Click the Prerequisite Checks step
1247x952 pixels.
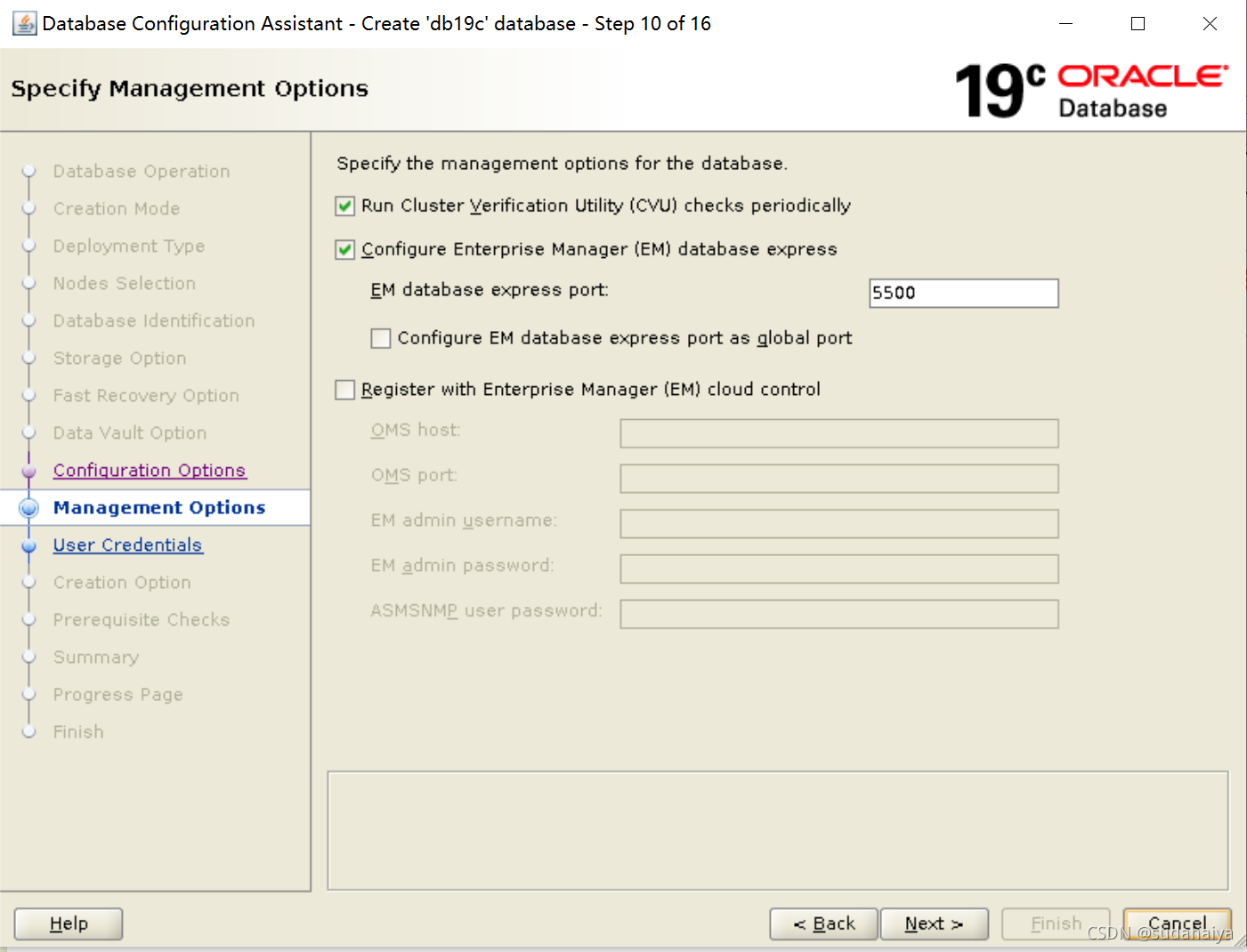(142, 619)
